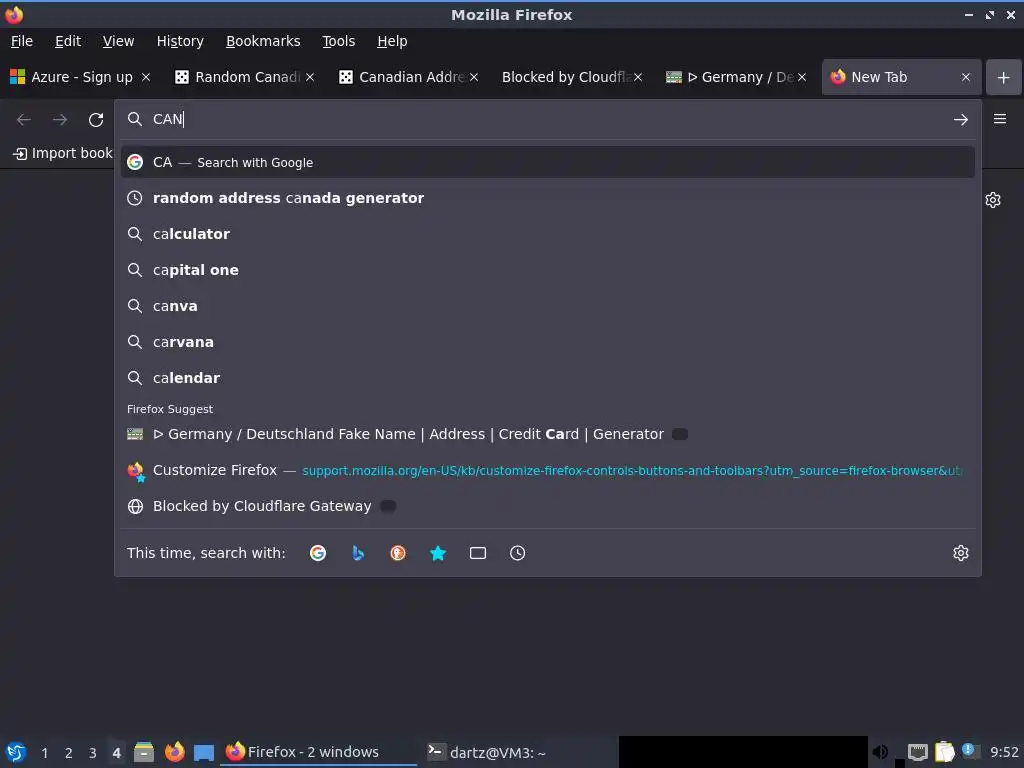This screenshot has width=1024, height=768.
Task: Switch to workspace 2 in taskbar
Action: (x=69, y=753)
